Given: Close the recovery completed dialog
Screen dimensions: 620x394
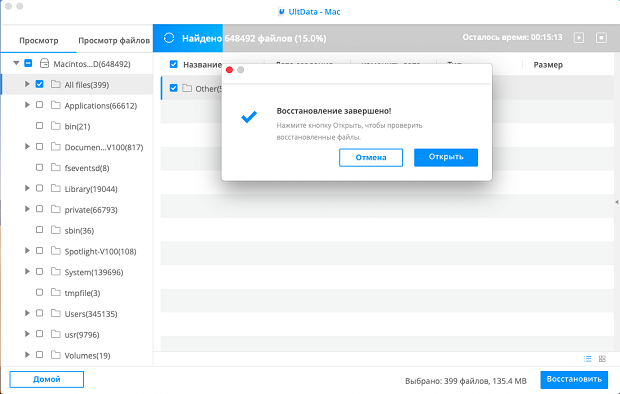Looking at the screenshot, I should click(229, 70).
